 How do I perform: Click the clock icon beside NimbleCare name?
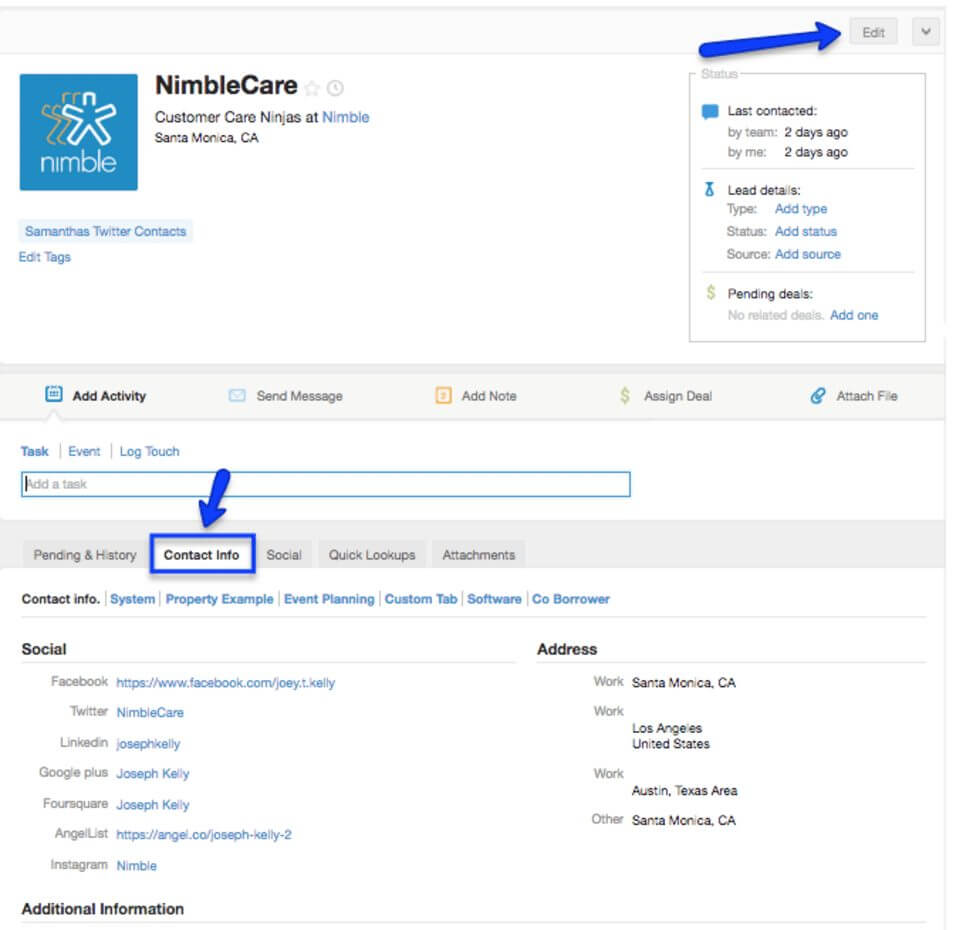click(x=335, y=88)
